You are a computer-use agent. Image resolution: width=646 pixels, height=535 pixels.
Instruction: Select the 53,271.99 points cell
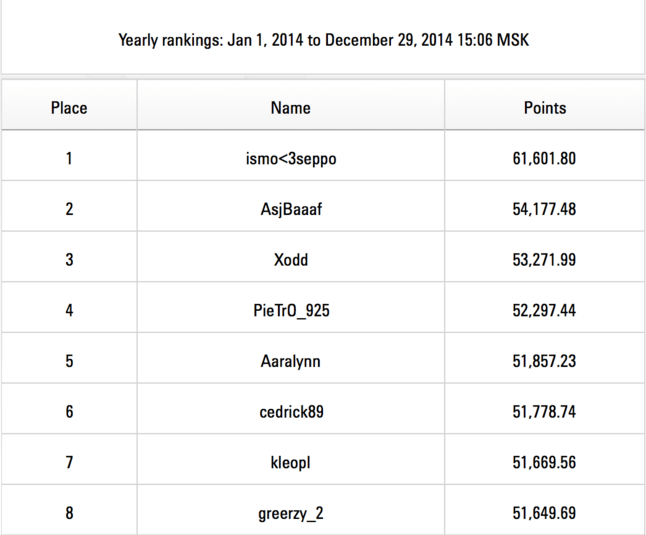[544, 260]
